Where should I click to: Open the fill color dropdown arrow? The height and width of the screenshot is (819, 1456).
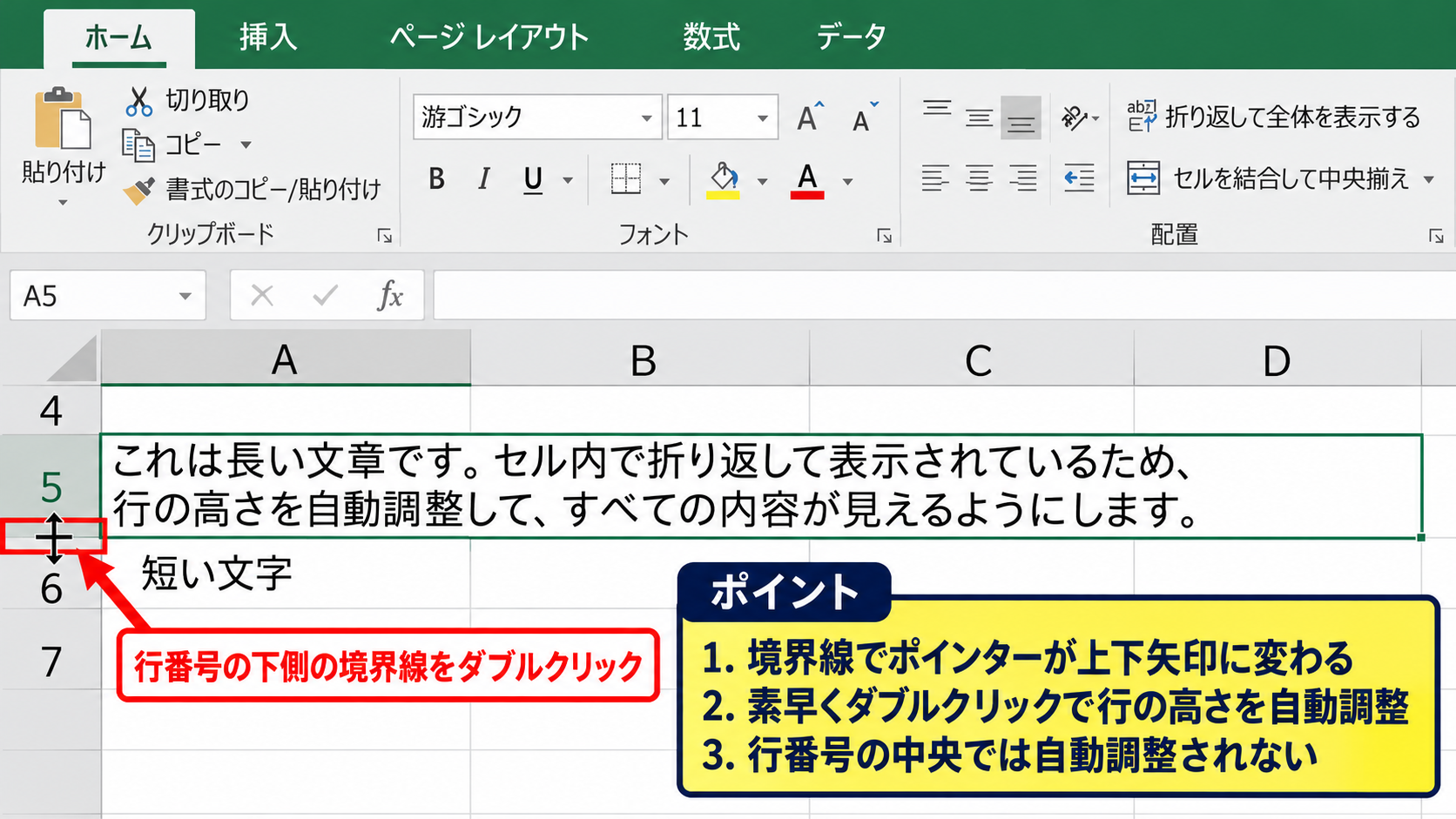763,182
